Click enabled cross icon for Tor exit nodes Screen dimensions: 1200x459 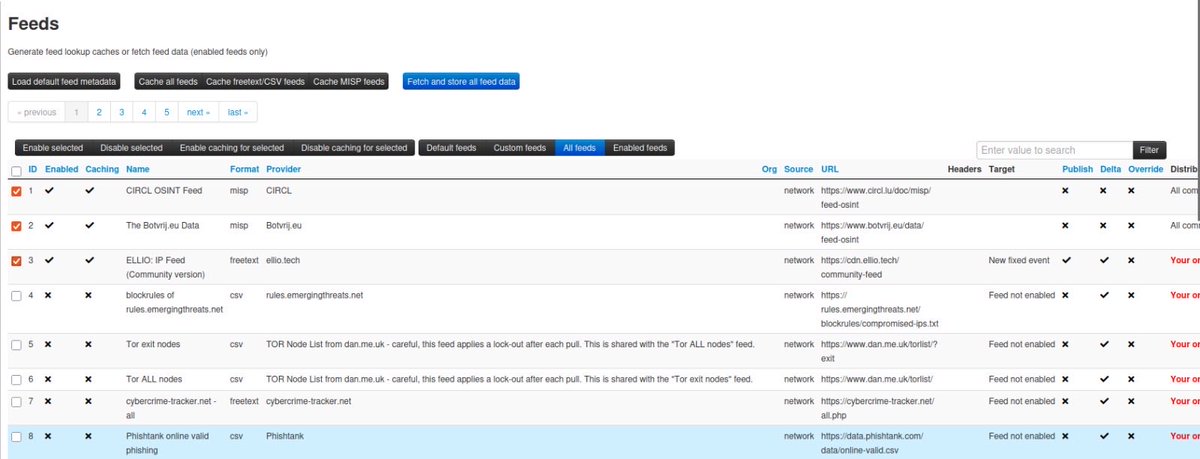(49, 344)
